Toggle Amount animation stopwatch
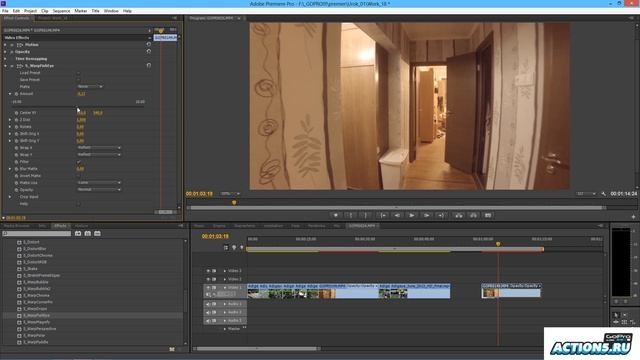Image resolution: width=640 pixels, height=360 pixels. pyautogui.click(x=17, y=94)
